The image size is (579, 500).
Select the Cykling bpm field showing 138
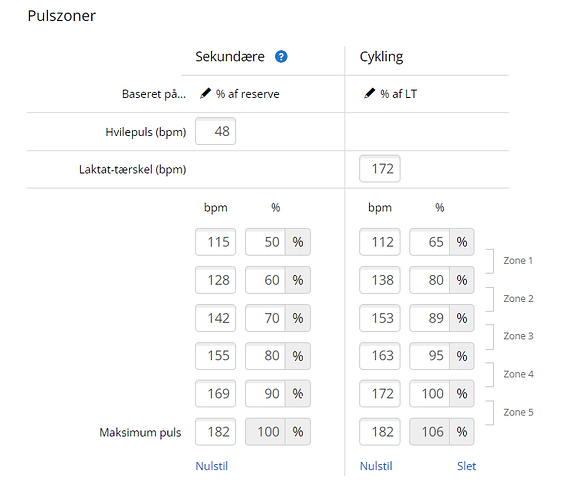point(380,280)
